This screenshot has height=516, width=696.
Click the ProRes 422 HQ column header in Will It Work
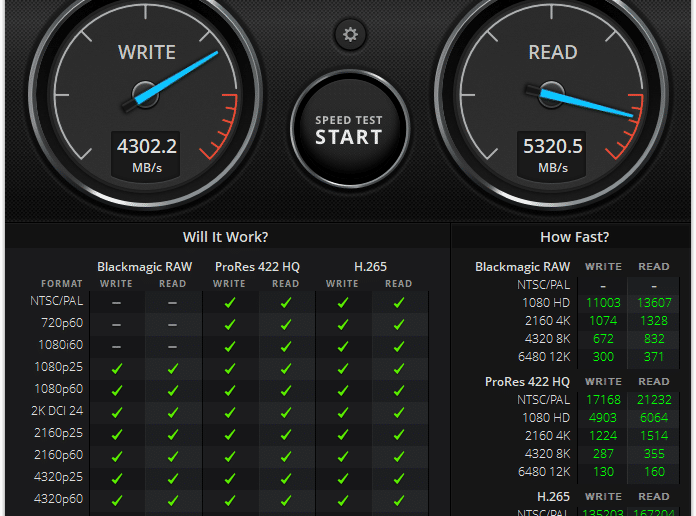257,266
